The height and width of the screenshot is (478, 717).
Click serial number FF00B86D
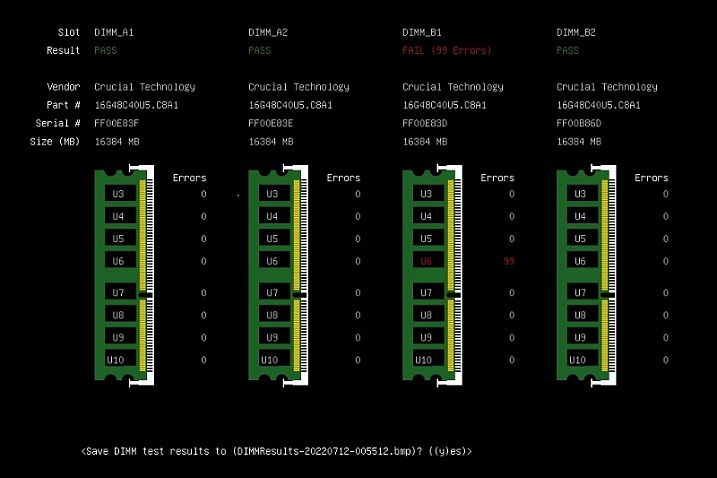[579, 123]
